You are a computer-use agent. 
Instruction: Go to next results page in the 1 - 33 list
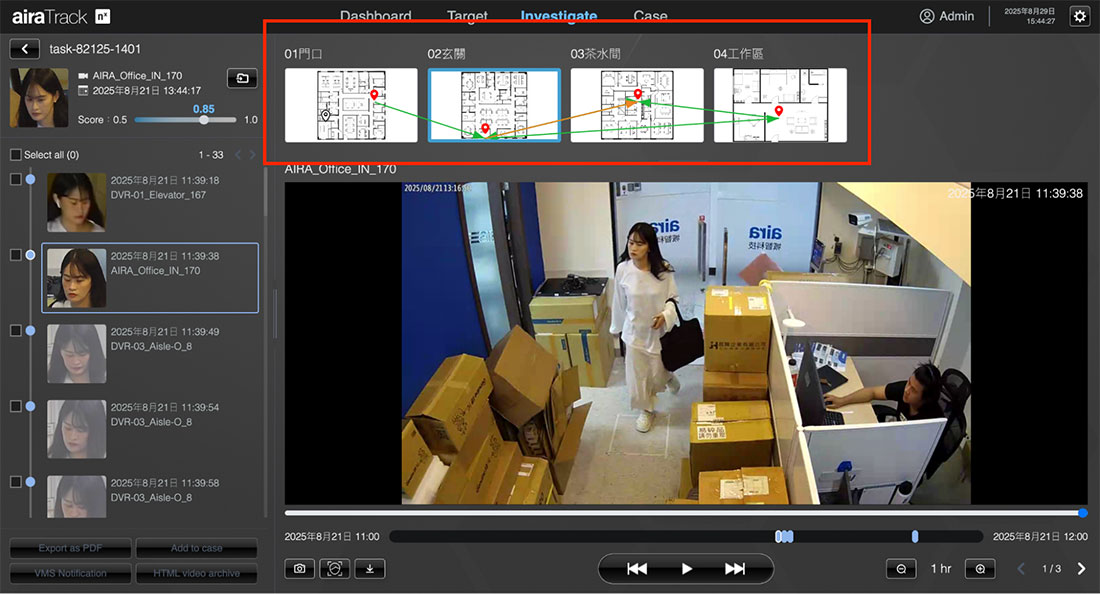click(253, 155)
